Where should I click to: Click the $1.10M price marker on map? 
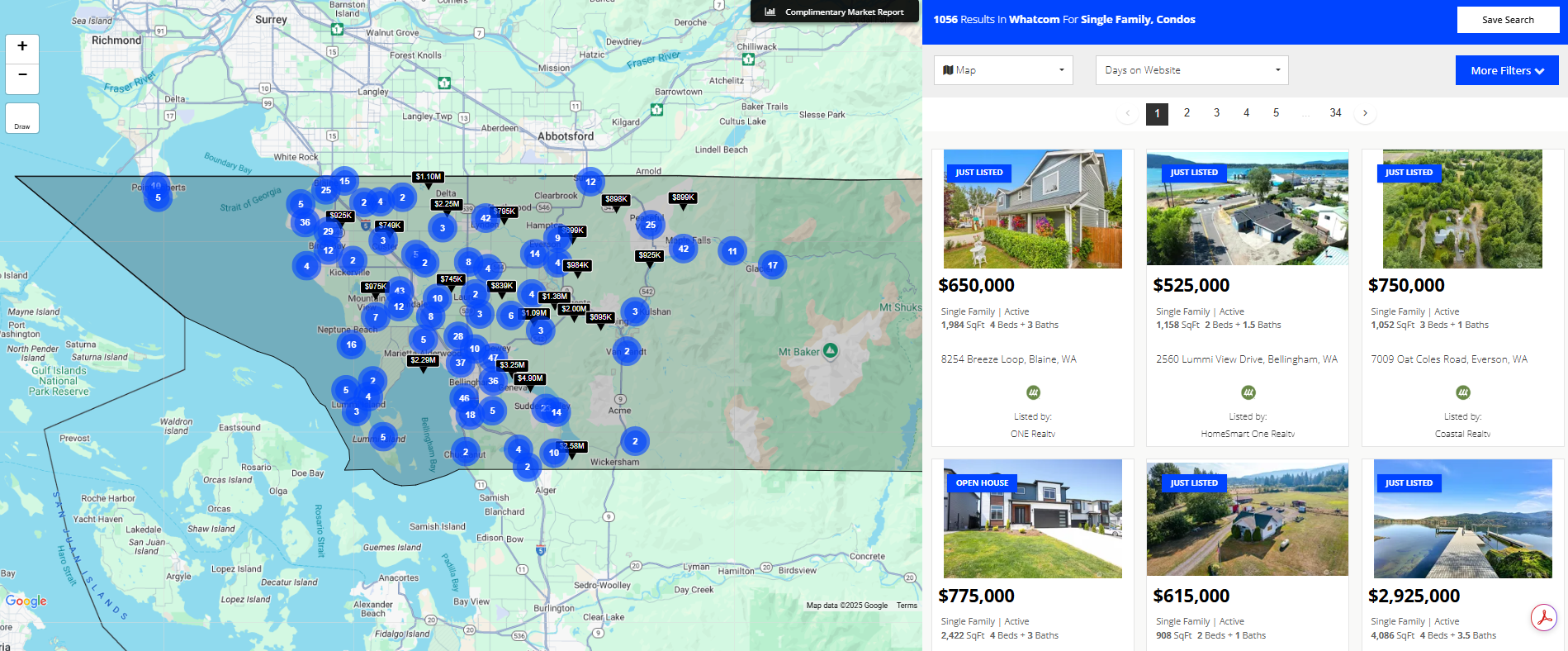coord(429,178)
